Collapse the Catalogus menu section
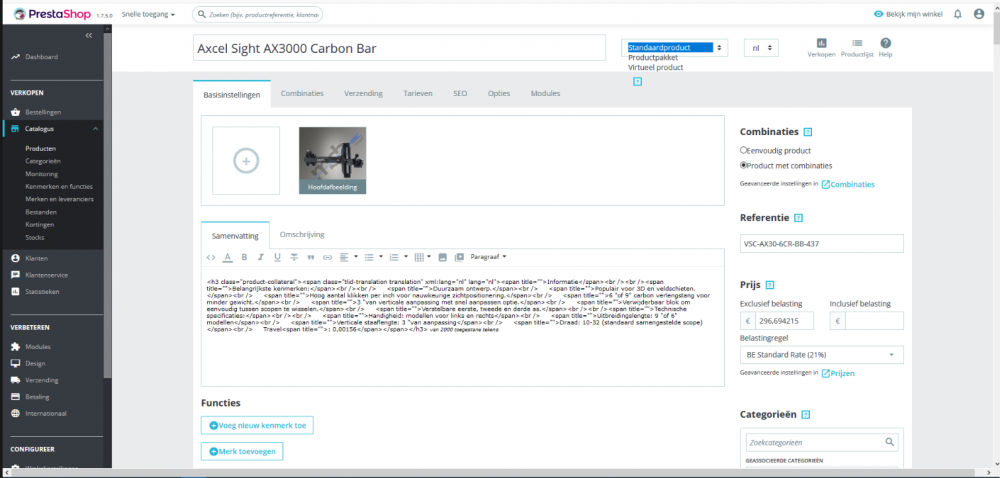Image resolution: width=1000 pixels, height=478 pixels. pyautogui.click(x=96, y=129)
